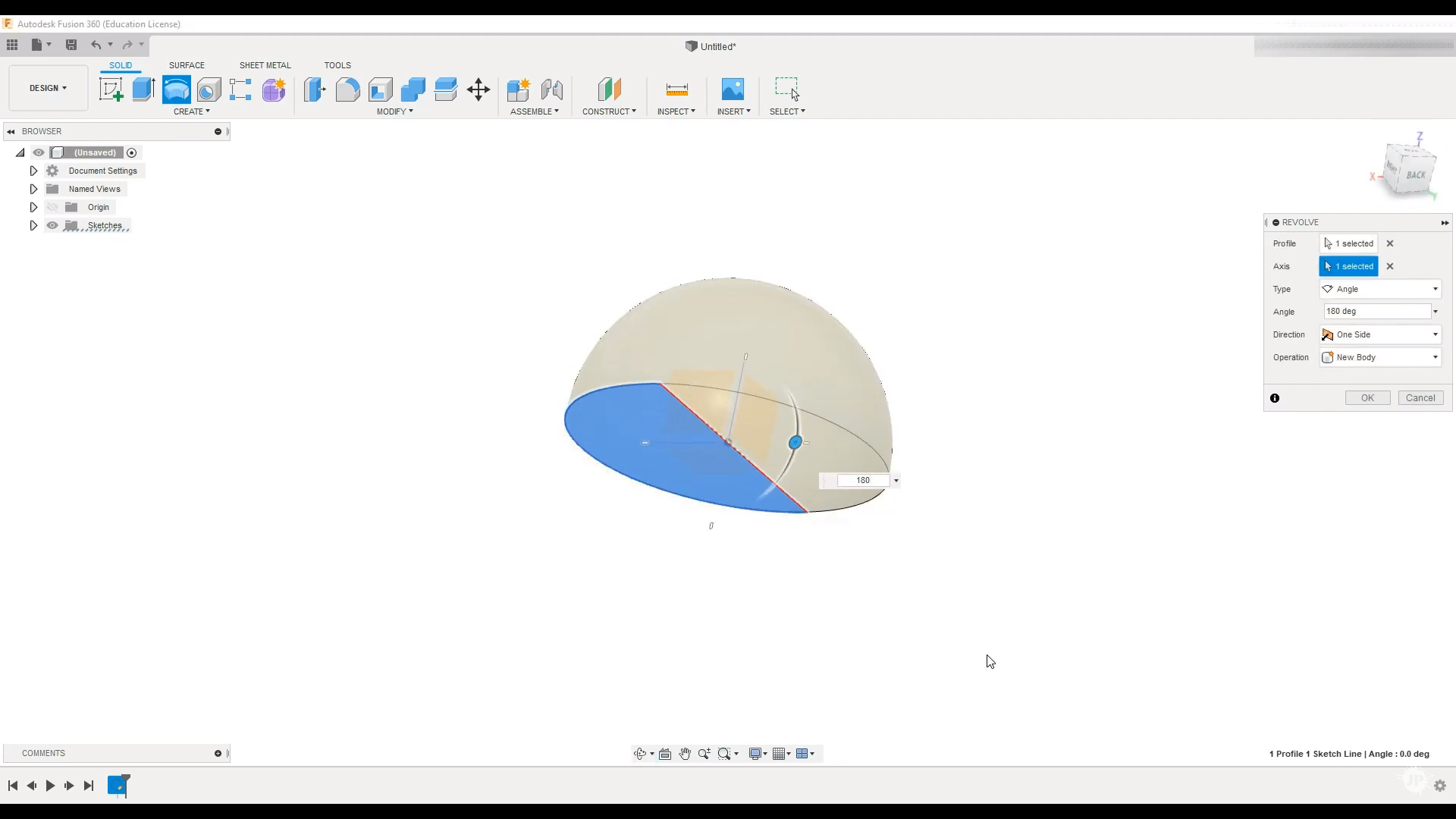
Task: Click the Move/Copy arrows icon
Action: coord(479,89)
